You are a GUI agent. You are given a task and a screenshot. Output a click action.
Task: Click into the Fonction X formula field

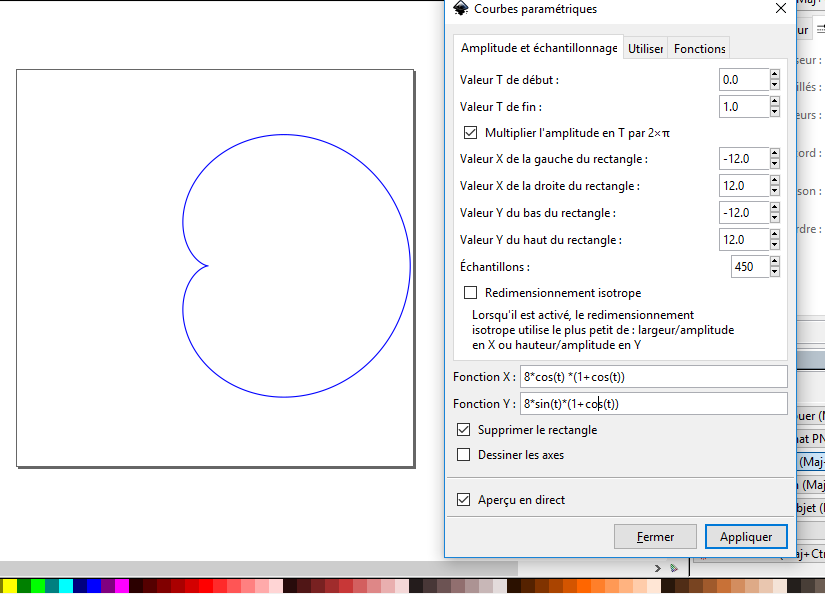[x=653, y=377]
